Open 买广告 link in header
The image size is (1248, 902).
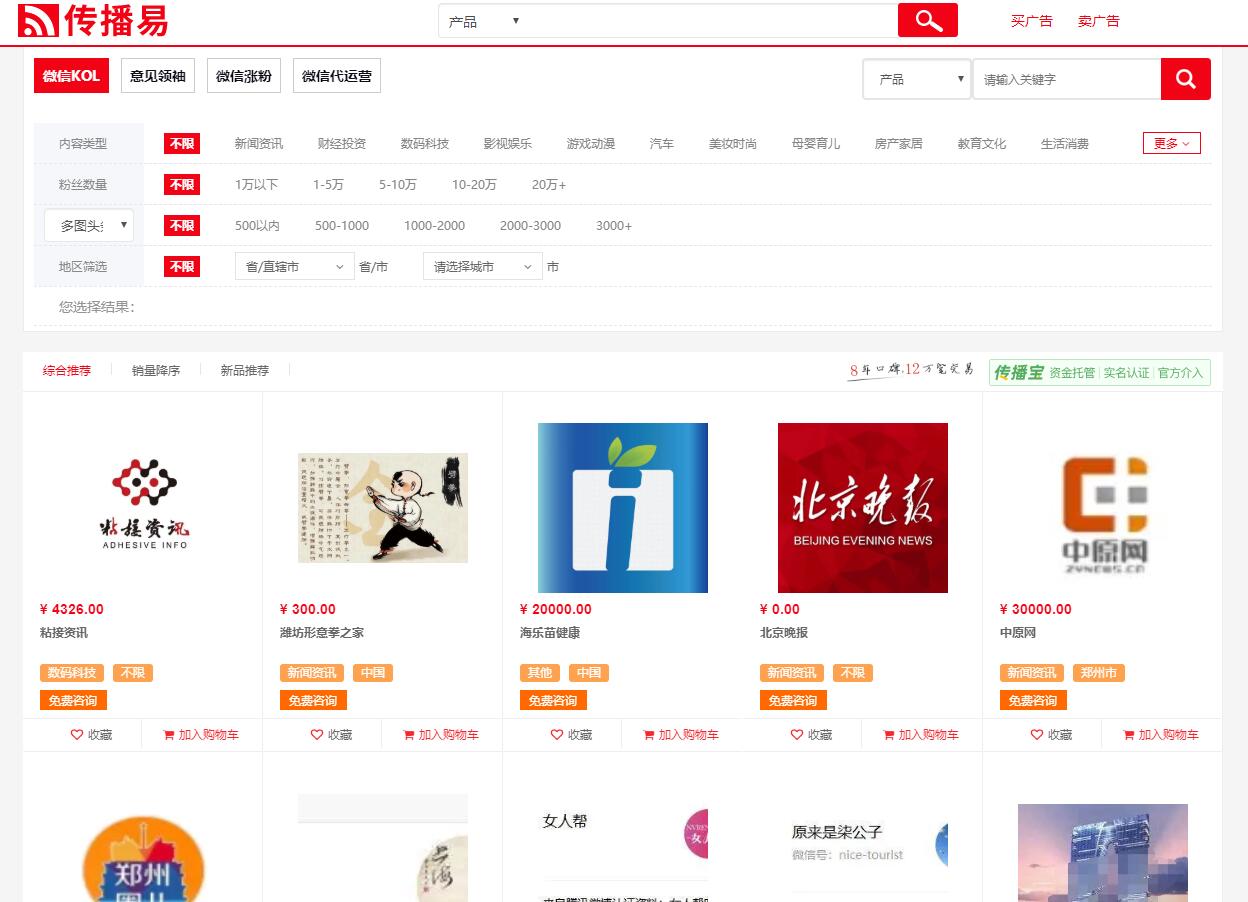click(x=1031, y=21)
